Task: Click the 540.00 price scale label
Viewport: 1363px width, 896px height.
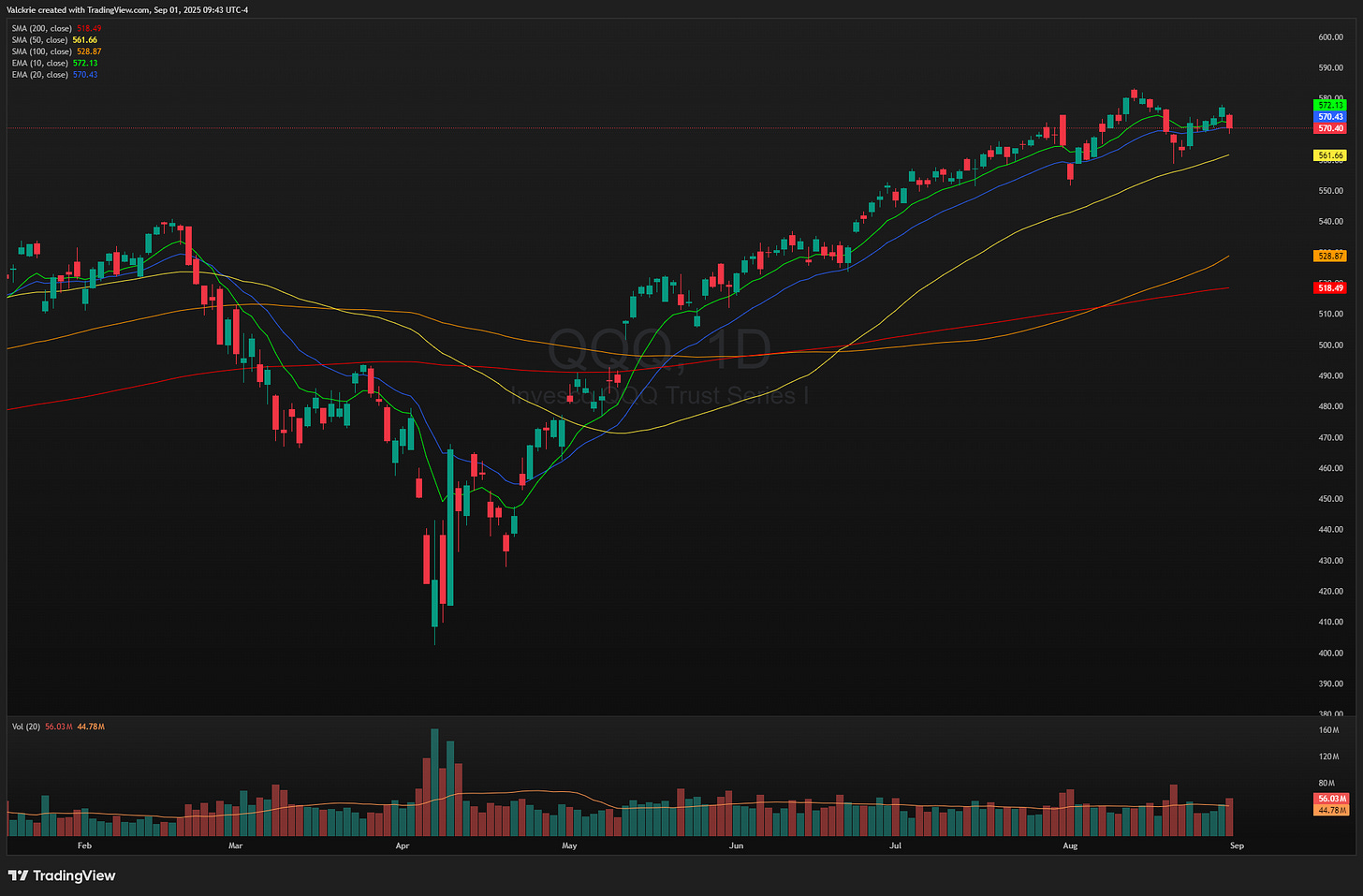Action: click(1331, 222)
